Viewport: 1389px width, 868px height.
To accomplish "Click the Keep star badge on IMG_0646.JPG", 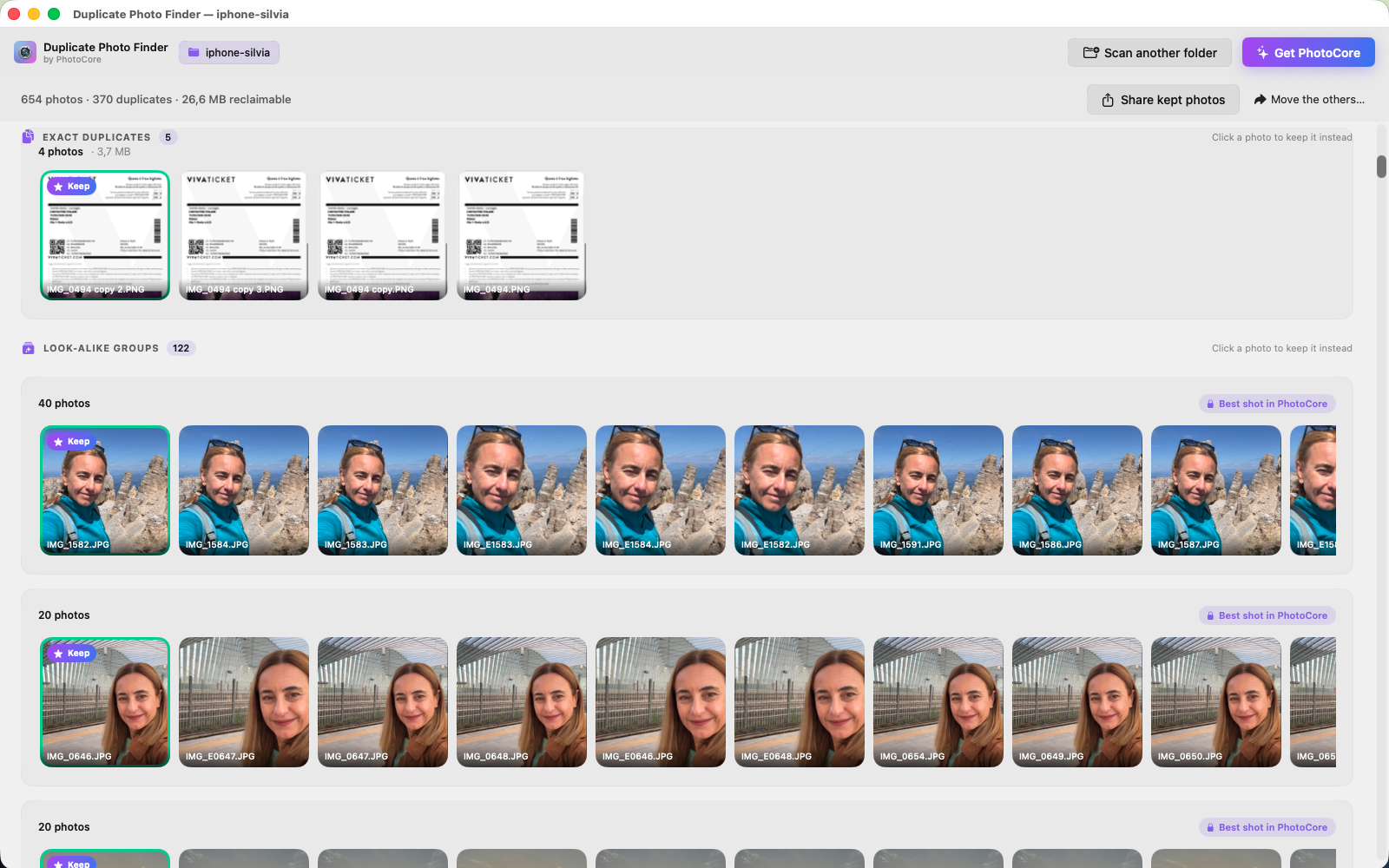I will point(71,654).
